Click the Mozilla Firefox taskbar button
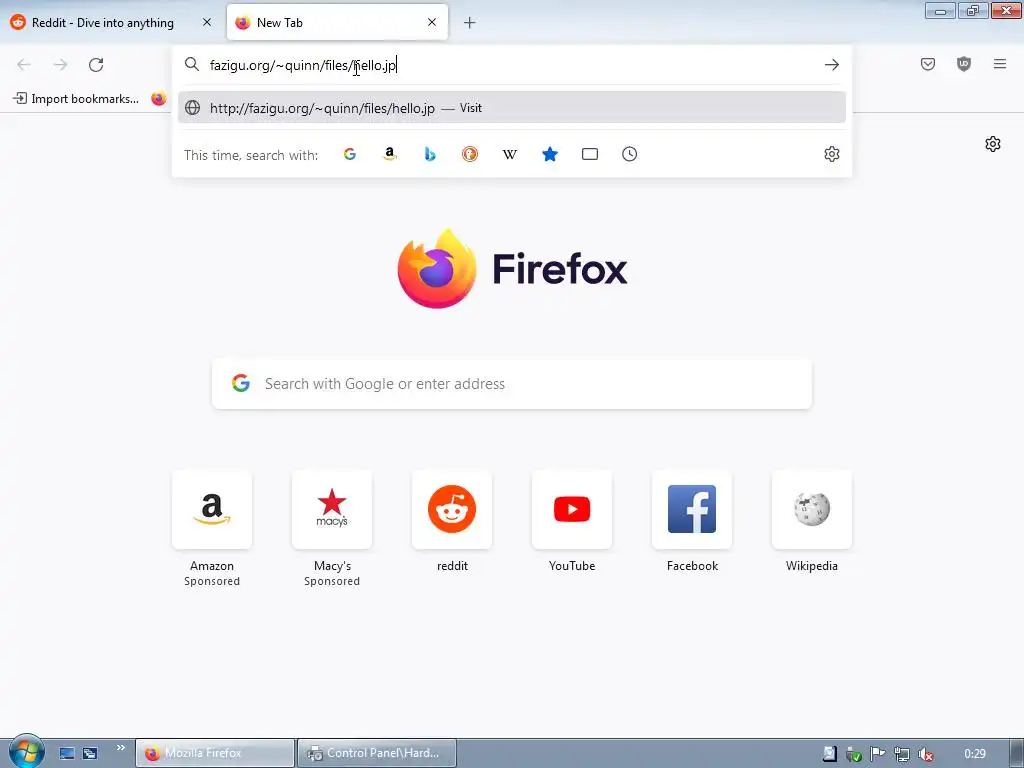 tap(215, 753)
